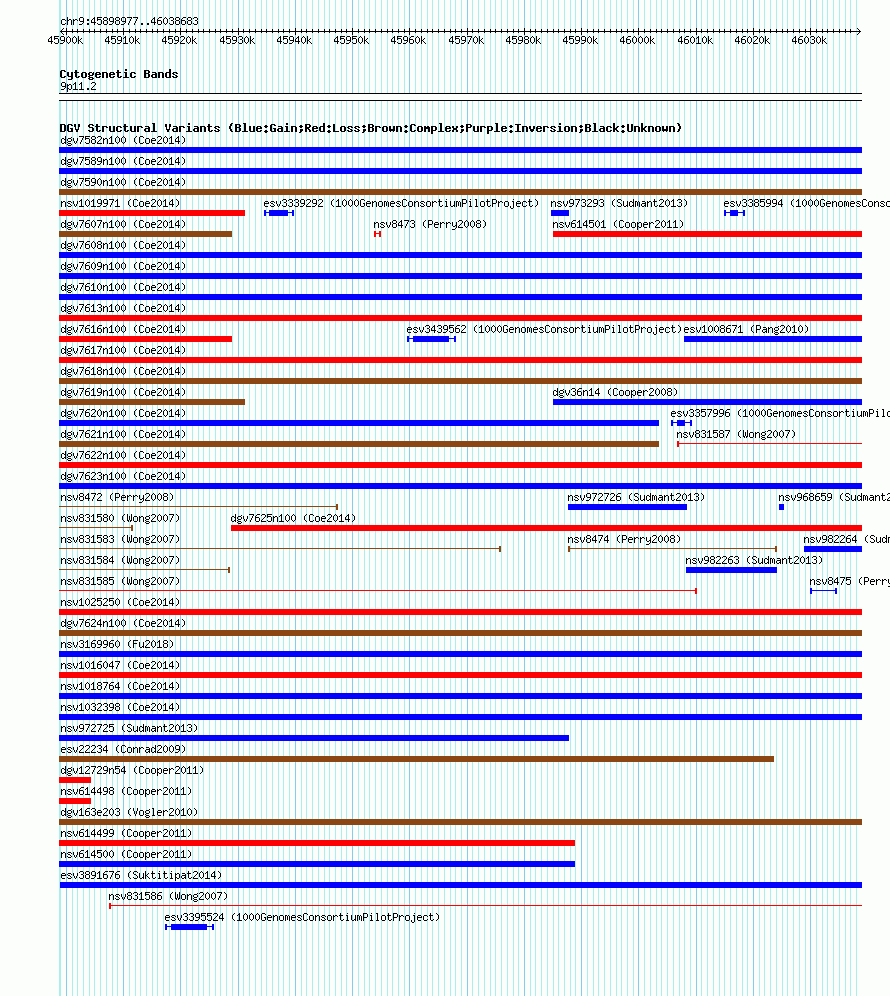Open dgv7609n100 (Coe2014) label
This screenshot has height=996, width=890.
click(x=123, y=266)
